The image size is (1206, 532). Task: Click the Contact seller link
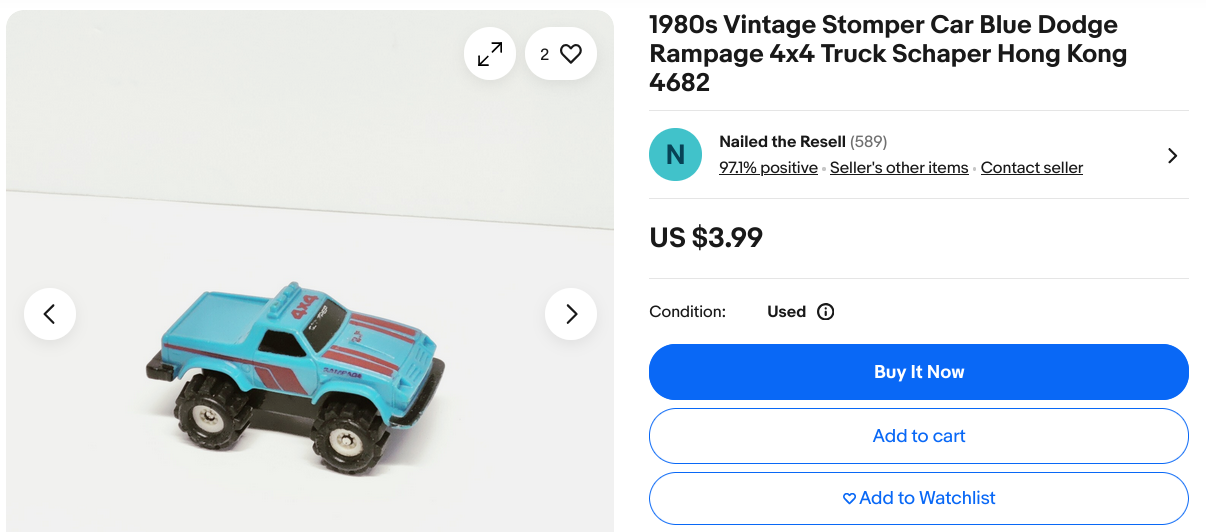1031,168
